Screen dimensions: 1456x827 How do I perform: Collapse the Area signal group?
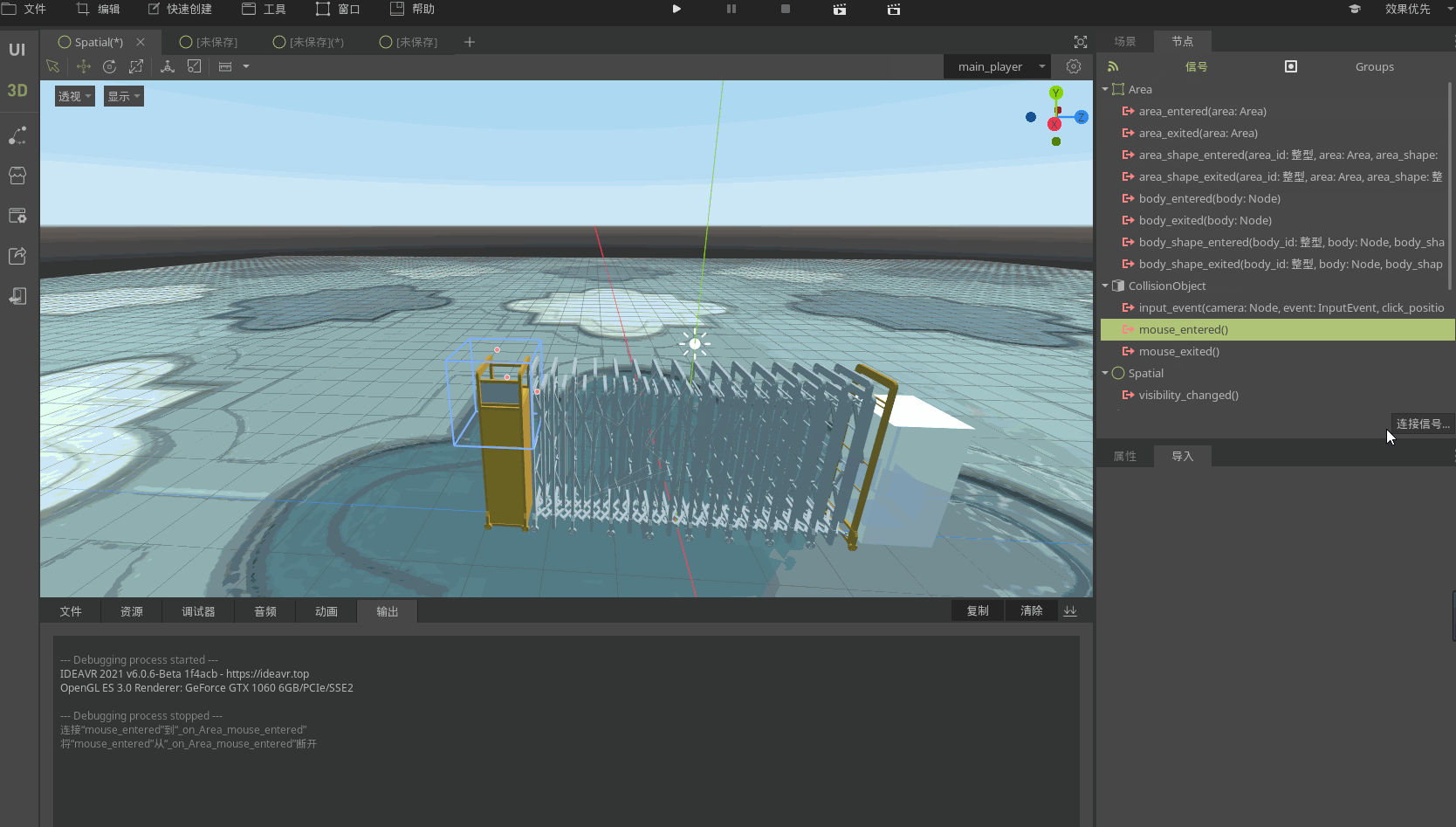1105,89
